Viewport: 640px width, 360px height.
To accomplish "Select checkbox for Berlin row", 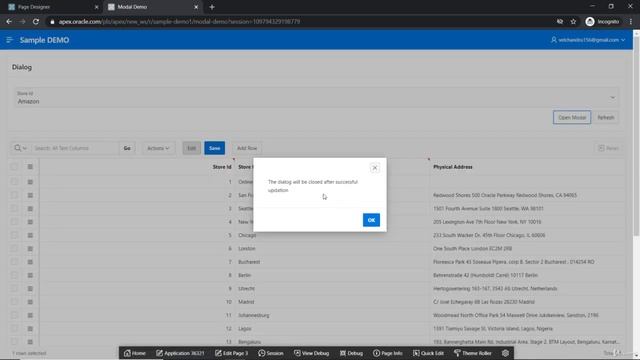I will [x=14, y=275].
